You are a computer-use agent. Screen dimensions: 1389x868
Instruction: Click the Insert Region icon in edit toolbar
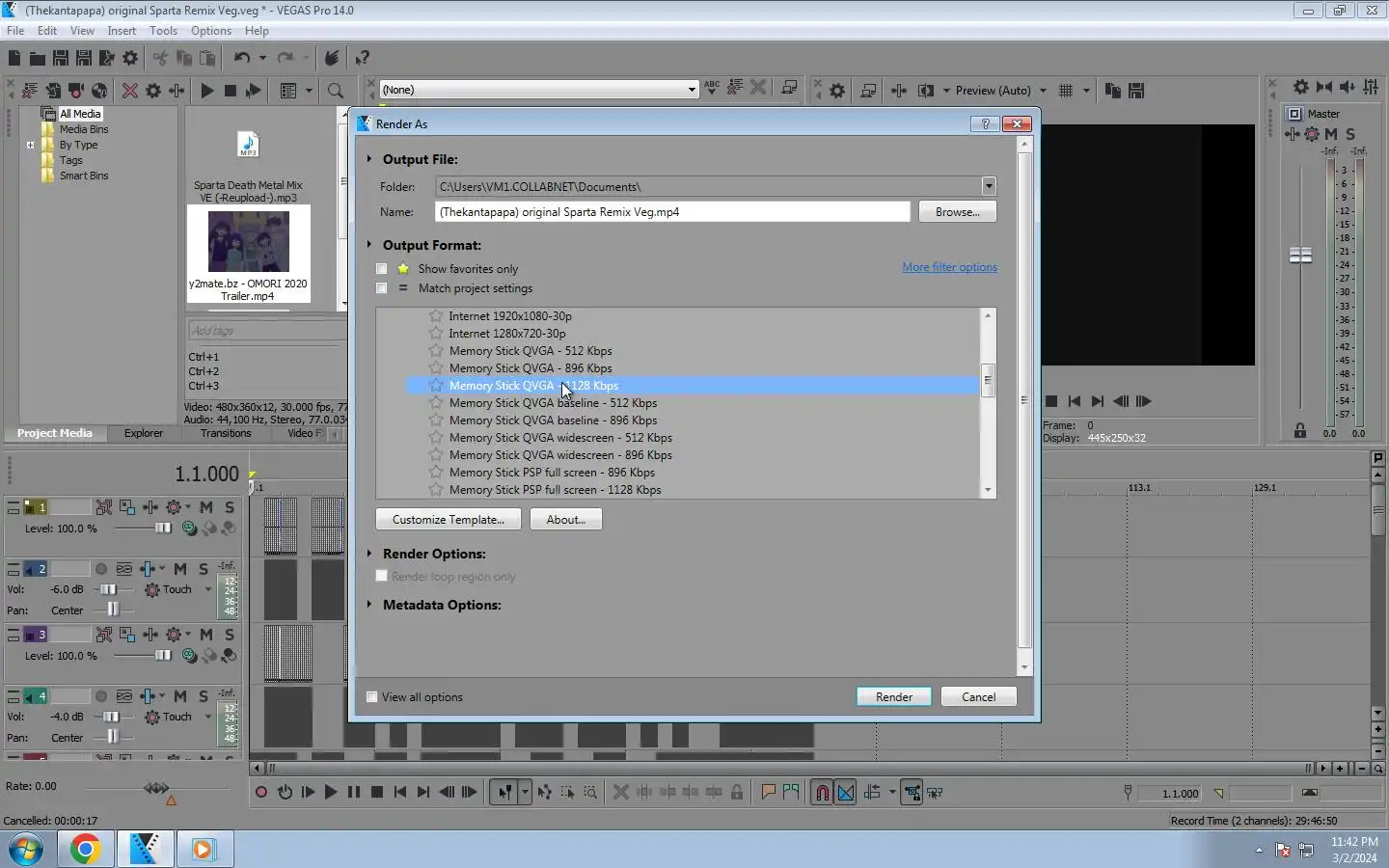791,793
